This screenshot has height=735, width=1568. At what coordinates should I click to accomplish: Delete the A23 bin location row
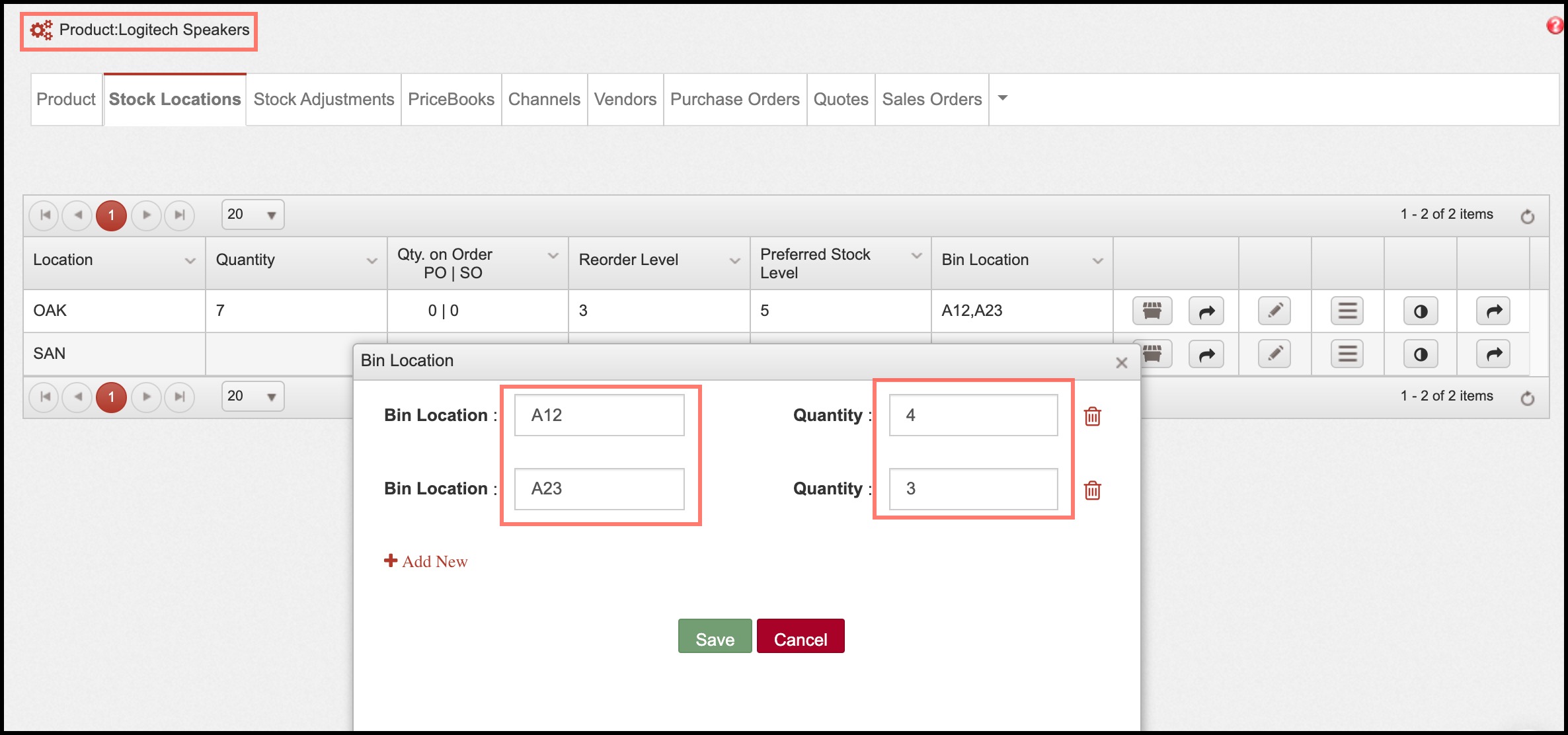1092,490
